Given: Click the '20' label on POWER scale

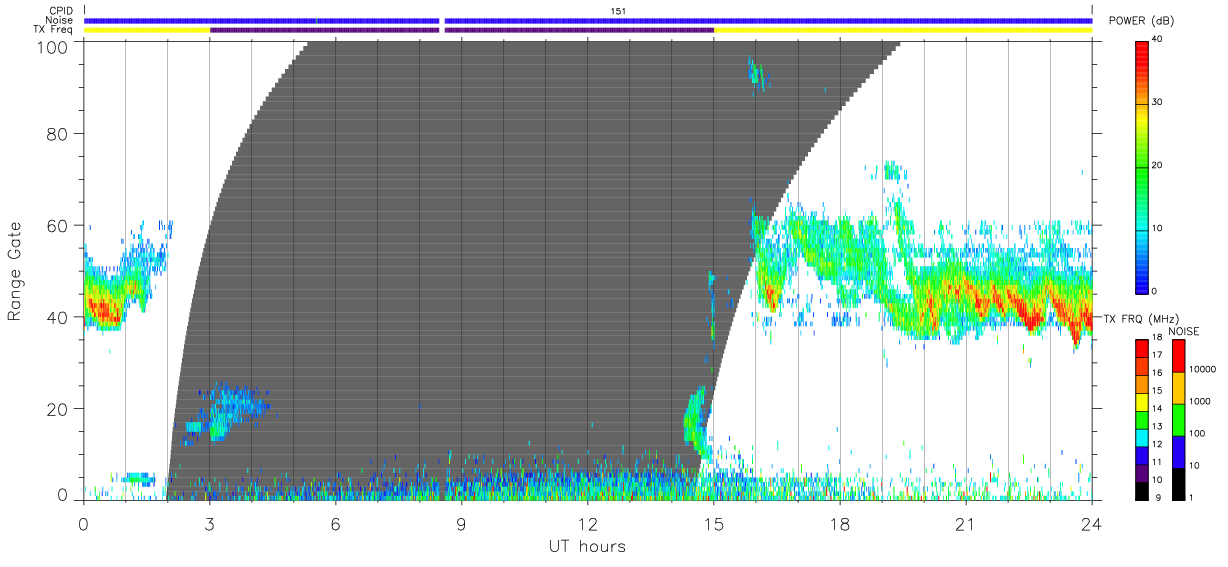Looking at the screenshot, I should [x=1159, y=166].
